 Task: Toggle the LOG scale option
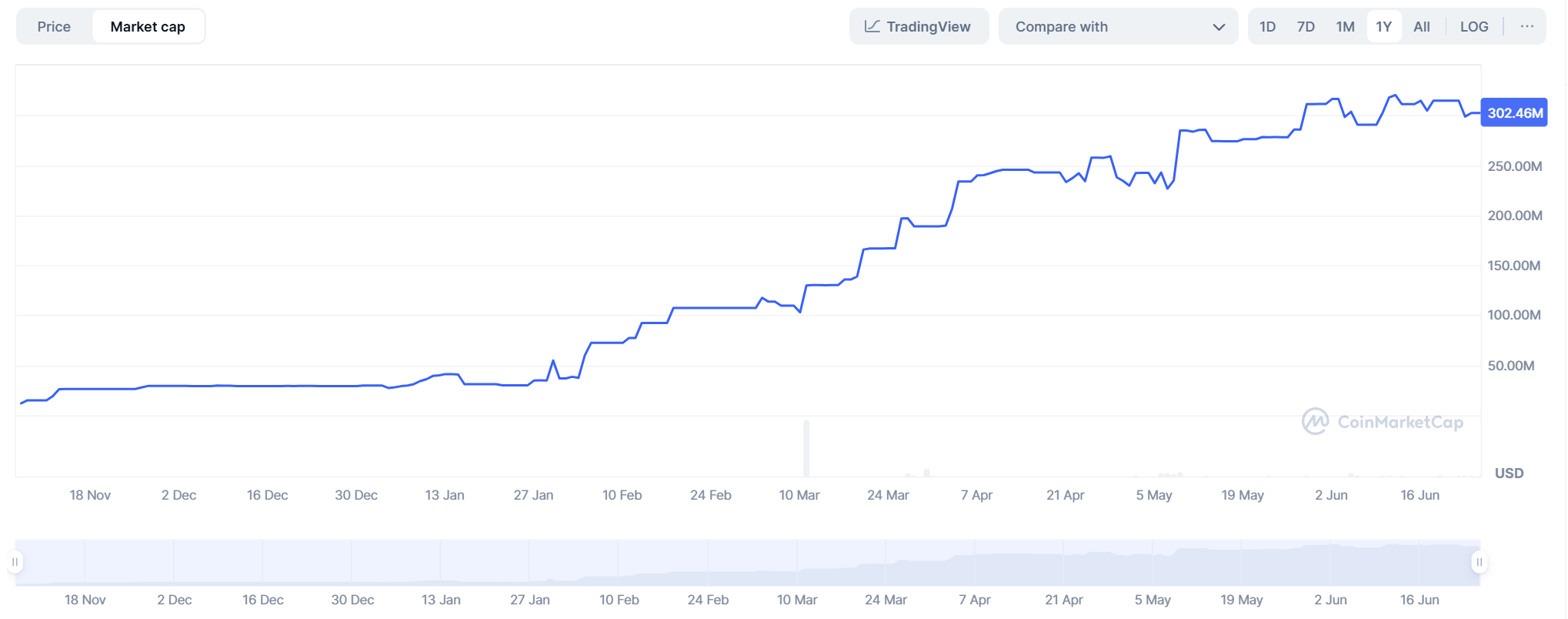tap(1473, 27)
